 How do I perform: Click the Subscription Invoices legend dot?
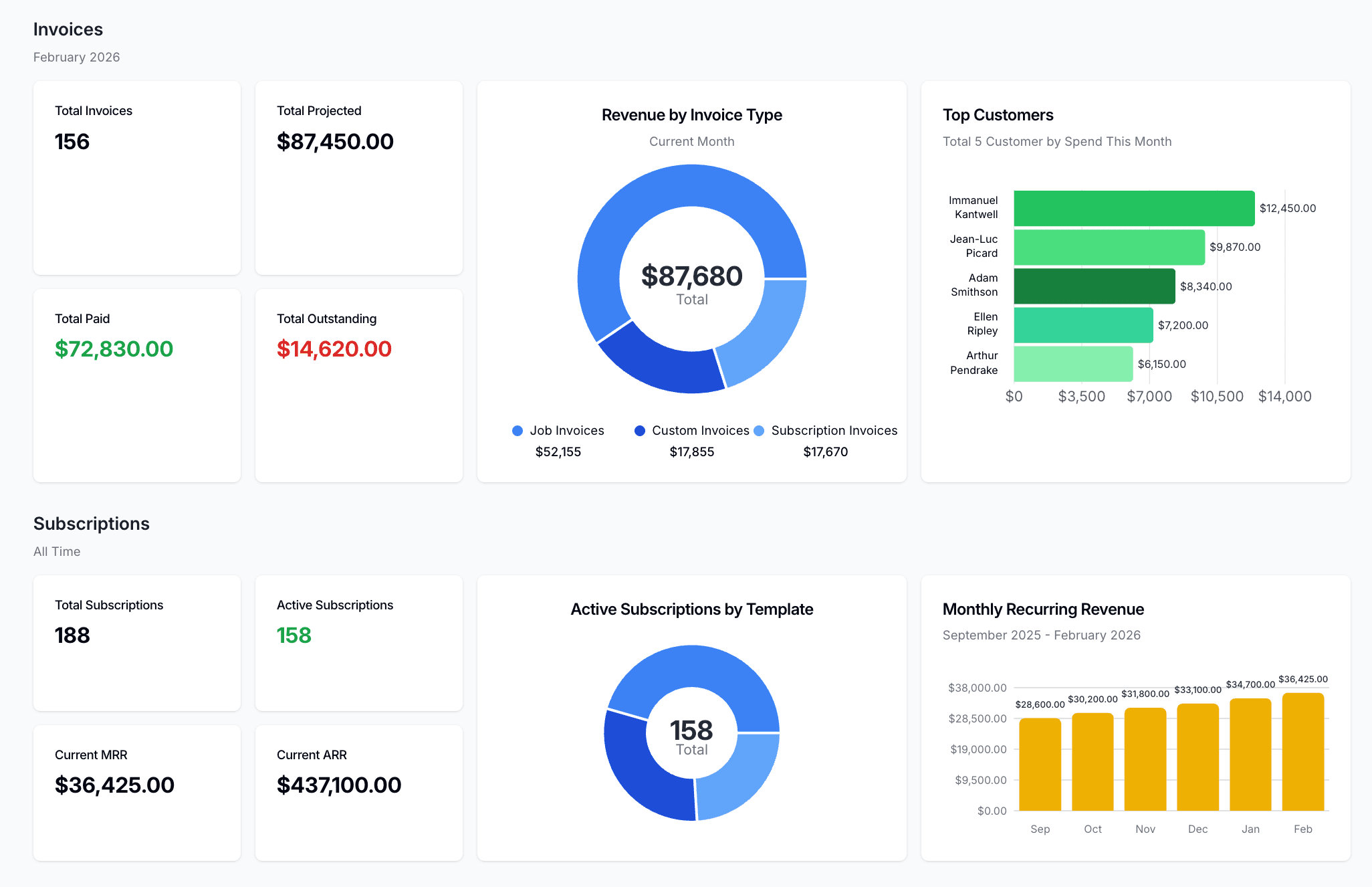coord(759,431)
